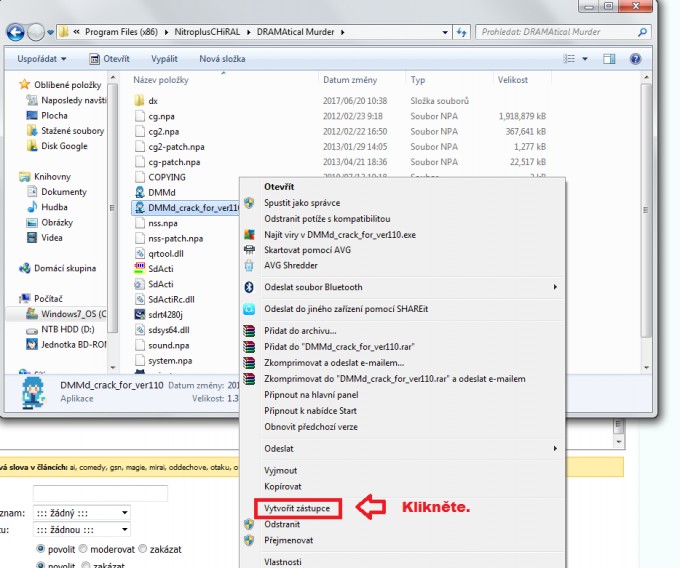Expand the Odeslat submenu arrow
Viewport: 680px width, 568px height.
[555, 448]
